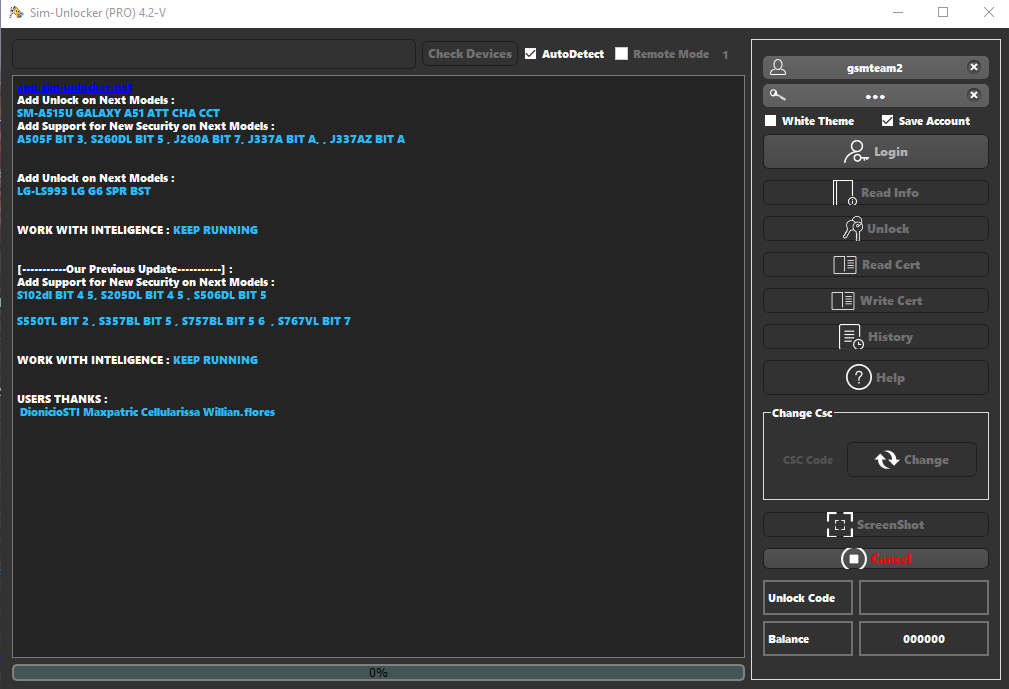Click the Balance value 000000
The width and height of the screenshot is (1009, 689).
pos(923,639)
